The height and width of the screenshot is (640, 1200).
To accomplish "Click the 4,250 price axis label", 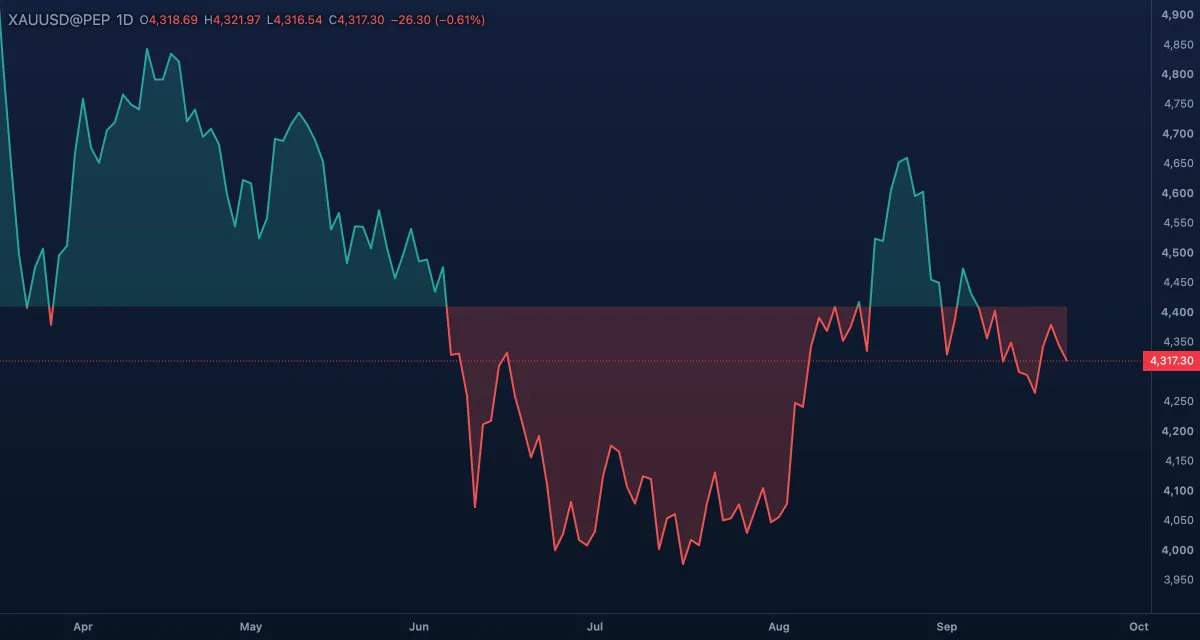I will [1177, 401].
